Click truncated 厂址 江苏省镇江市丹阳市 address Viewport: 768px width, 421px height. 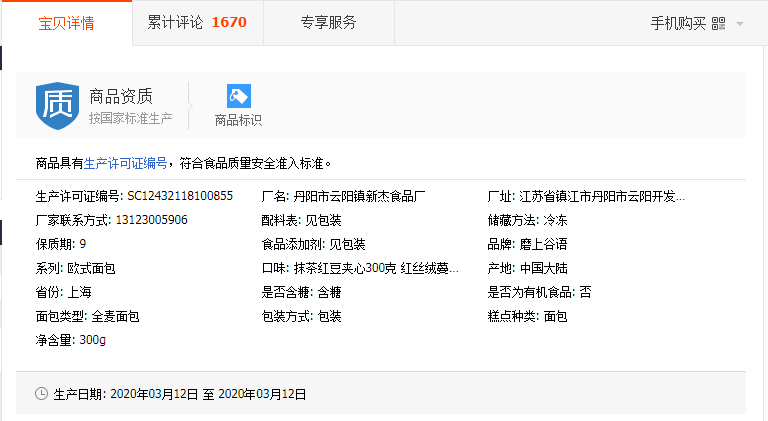pos(586,197)
